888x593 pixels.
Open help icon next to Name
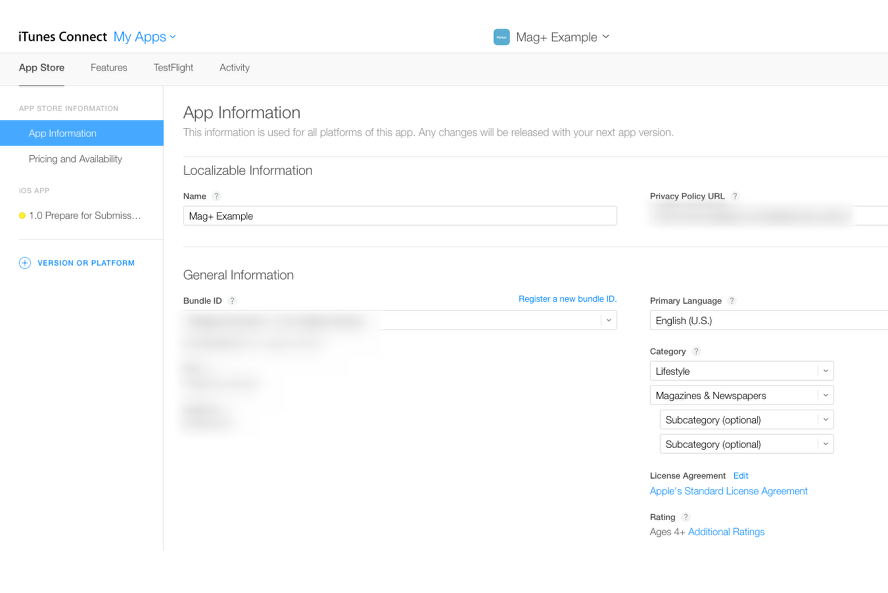click(x=216, y=196)
